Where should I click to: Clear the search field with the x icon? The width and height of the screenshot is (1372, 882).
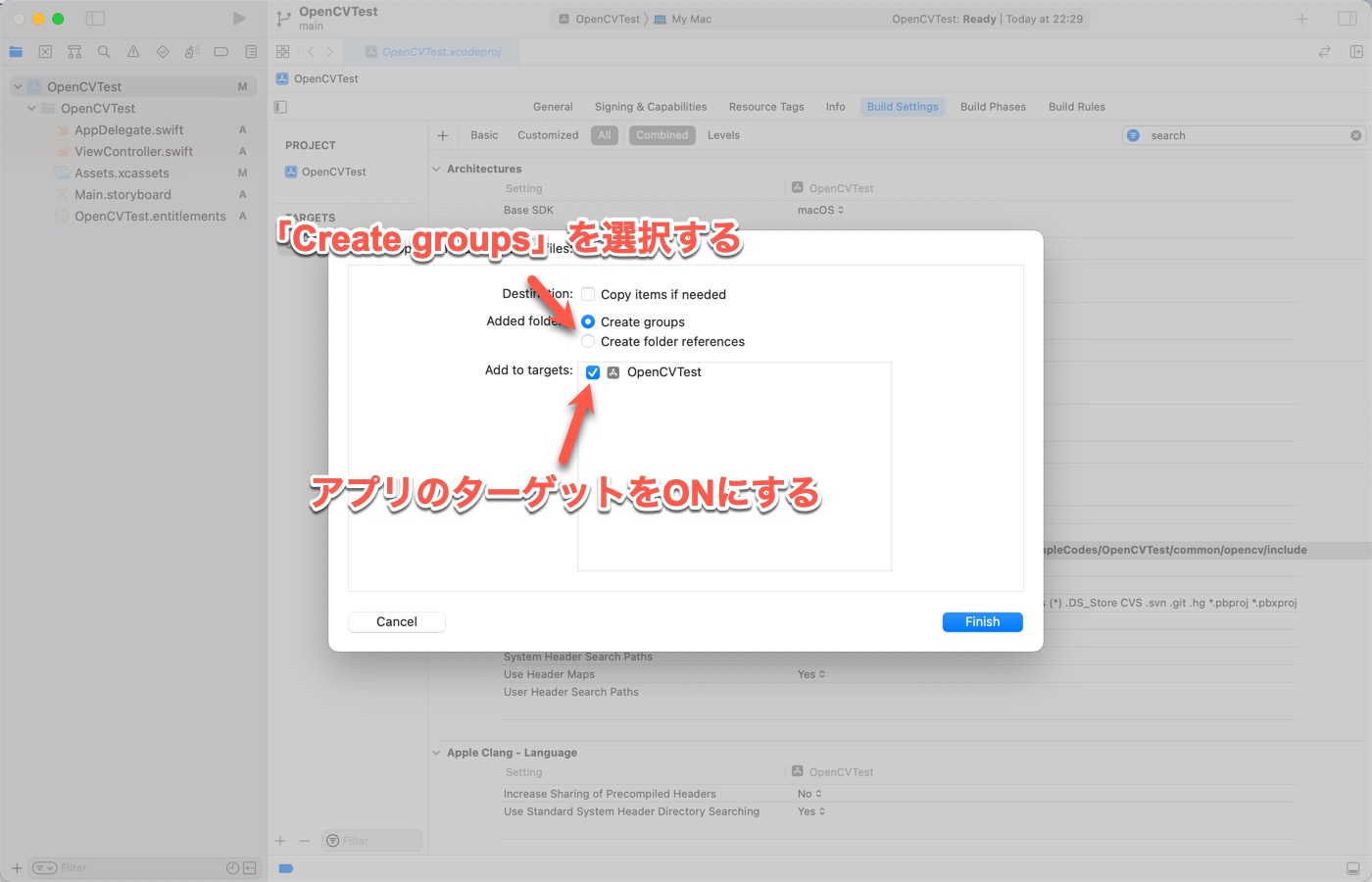[1356, 135]
